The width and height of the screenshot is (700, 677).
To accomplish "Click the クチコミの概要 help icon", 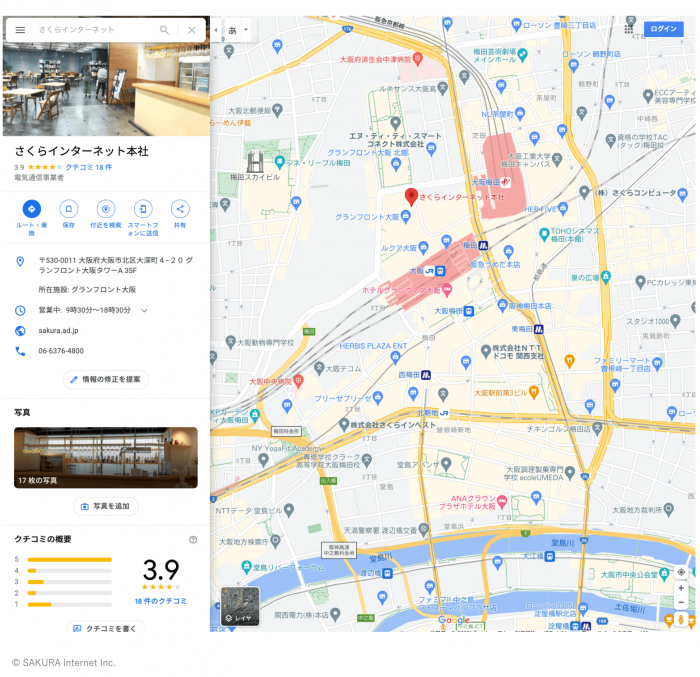I will pyautogui.click(x=193, y=539).
